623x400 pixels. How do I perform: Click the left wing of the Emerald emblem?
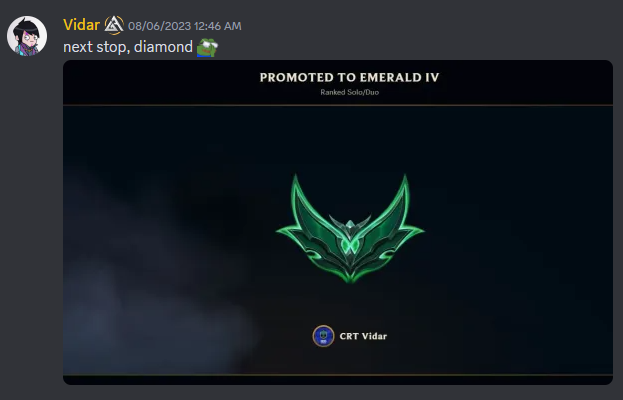coord(310,224)
